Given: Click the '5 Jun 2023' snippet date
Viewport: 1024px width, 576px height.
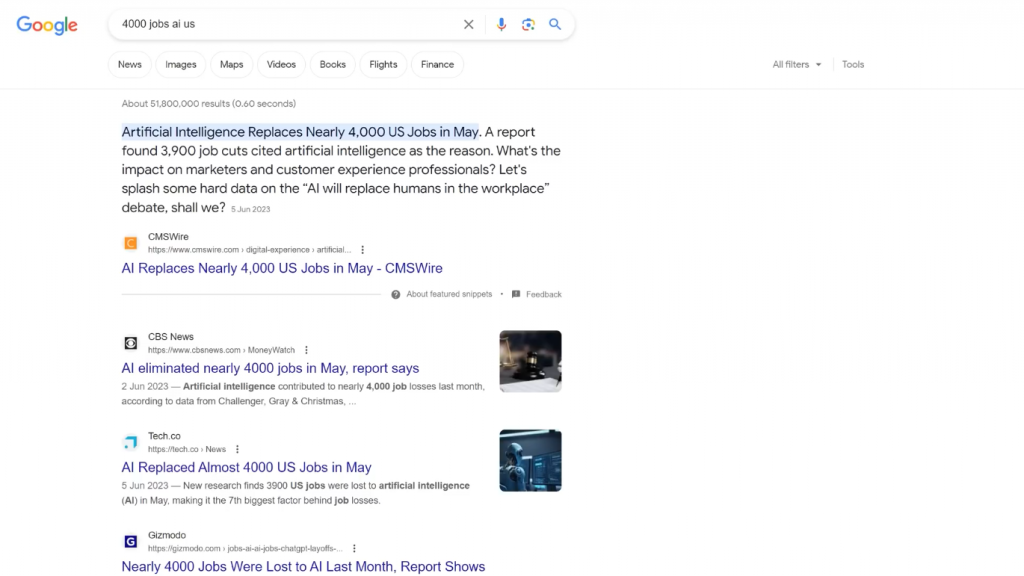Looking at the screenshot, I should (x=251, y=210).
